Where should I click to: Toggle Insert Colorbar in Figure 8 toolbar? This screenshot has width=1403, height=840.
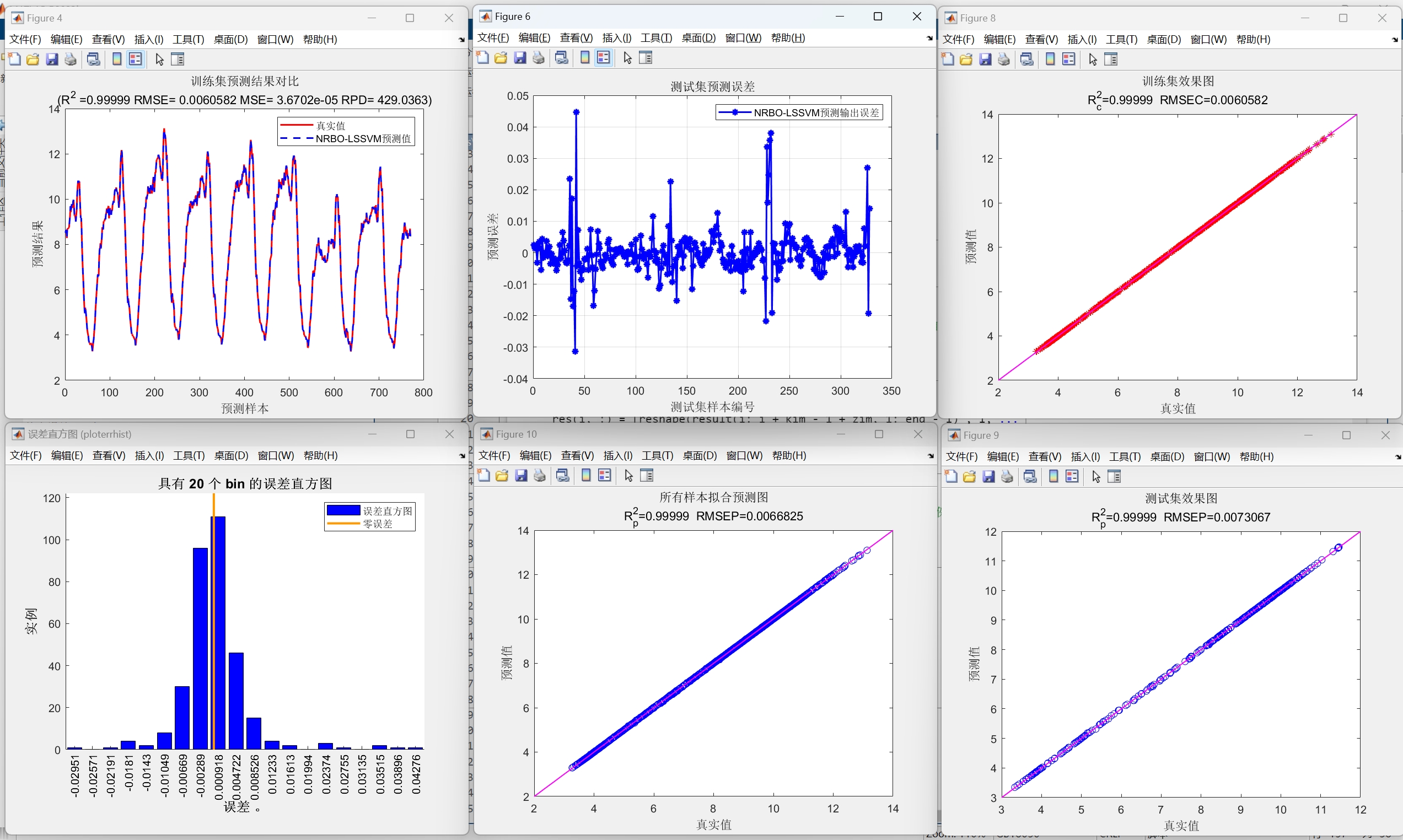[x=1050, y=60]
